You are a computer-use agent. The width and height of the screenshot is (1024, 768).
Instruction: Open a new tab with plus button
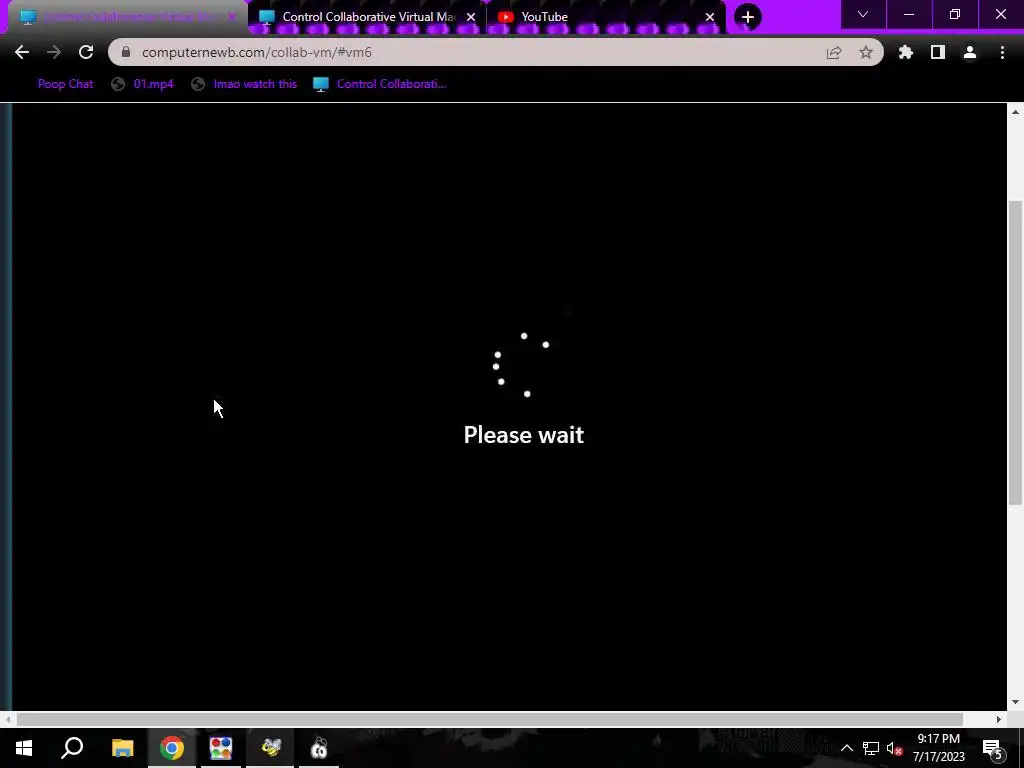[748, 17]
